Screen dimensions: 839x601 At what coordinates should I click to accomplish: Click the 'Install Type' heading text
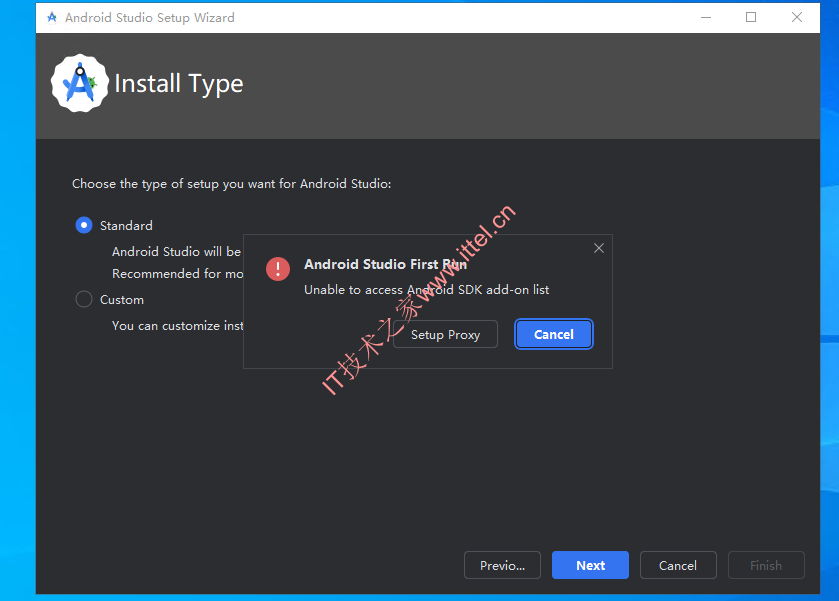coord(179,84)
